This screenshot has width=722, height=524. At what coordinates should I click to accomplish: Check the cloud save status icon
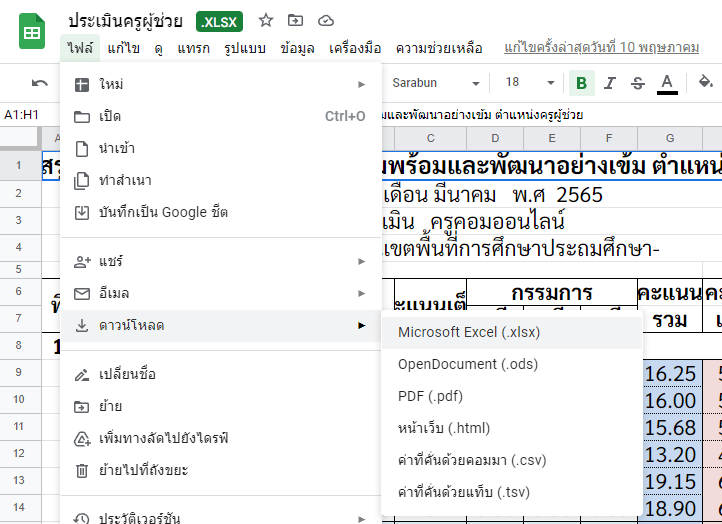(326, 21)
